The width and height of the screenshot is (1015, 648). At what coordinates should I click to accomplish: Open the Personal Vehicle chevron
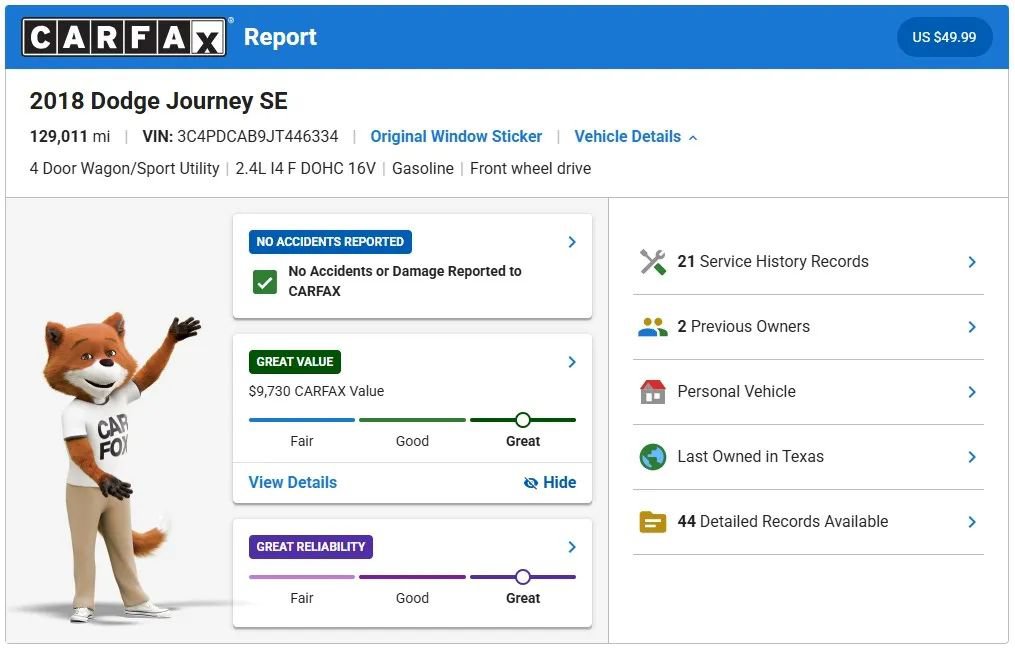(972, 392)
